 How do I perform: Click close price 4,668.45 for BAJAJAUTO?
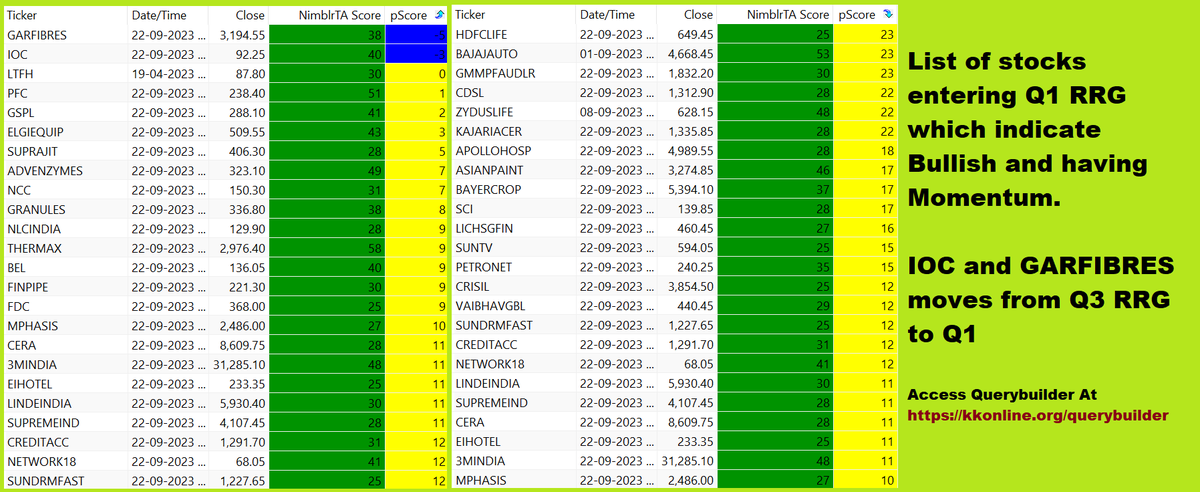[692, 54]
